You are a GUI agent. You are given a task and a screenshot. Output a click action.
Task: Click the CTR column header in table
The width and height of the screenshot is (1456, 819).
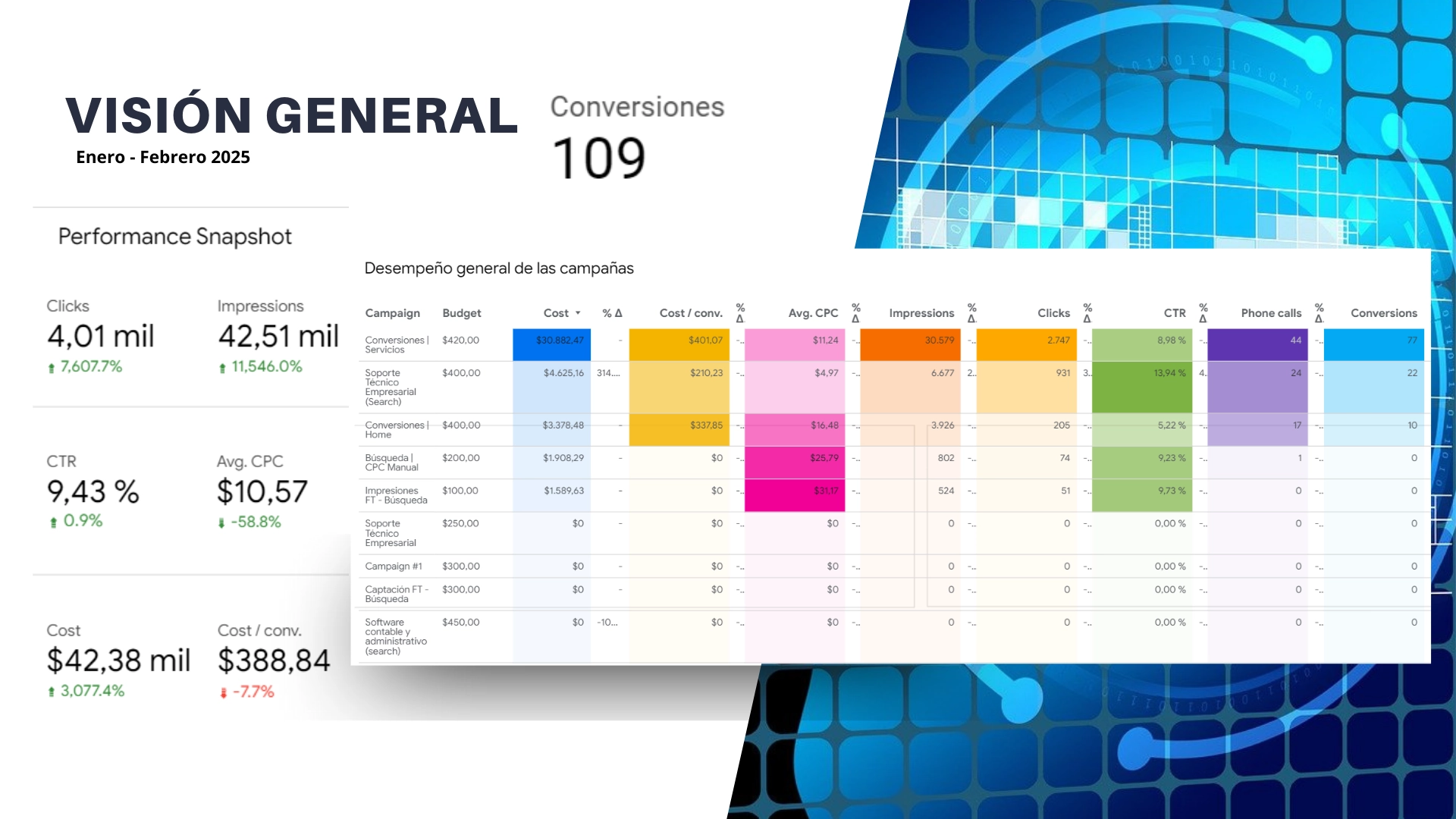tap(1174, 313)
